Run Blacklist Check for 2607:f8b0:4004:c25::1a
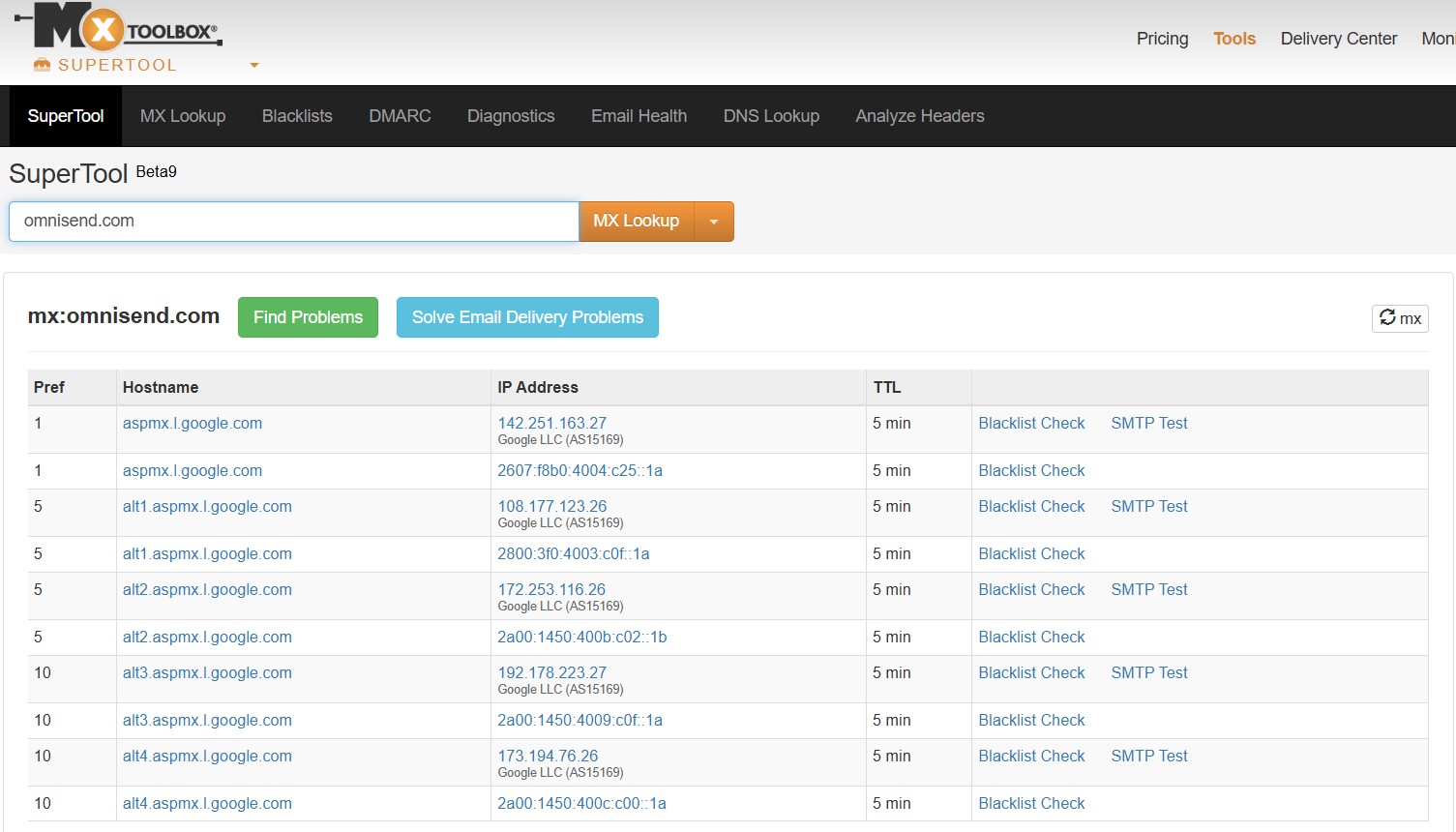Screen dimensions: 1456x832 pos(1031,470)
